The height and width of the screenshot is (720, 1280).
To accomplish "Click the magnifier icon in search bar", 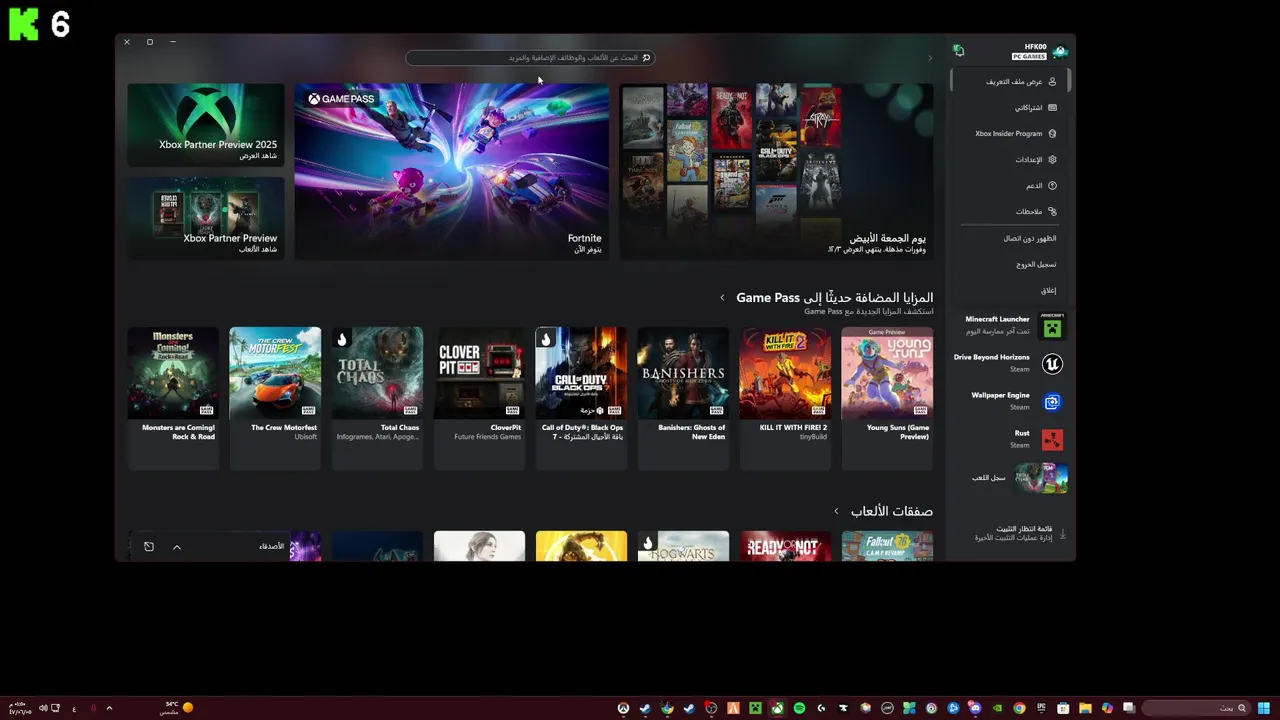I will tap(646, 58).
